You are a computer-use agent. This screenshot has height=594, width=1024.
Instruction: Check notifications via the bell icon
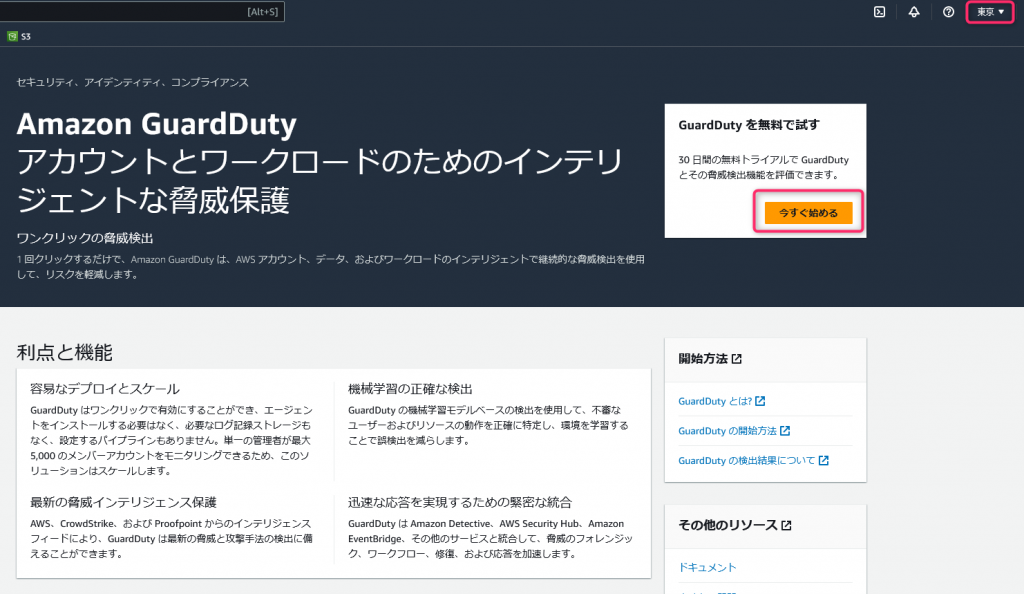point(914,12)
